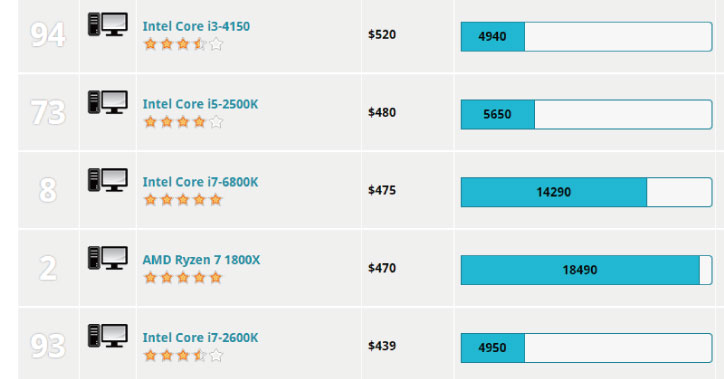
Task: Click desktop PC icon beside Intel Core i5-2500K
Action: (108, 102)
